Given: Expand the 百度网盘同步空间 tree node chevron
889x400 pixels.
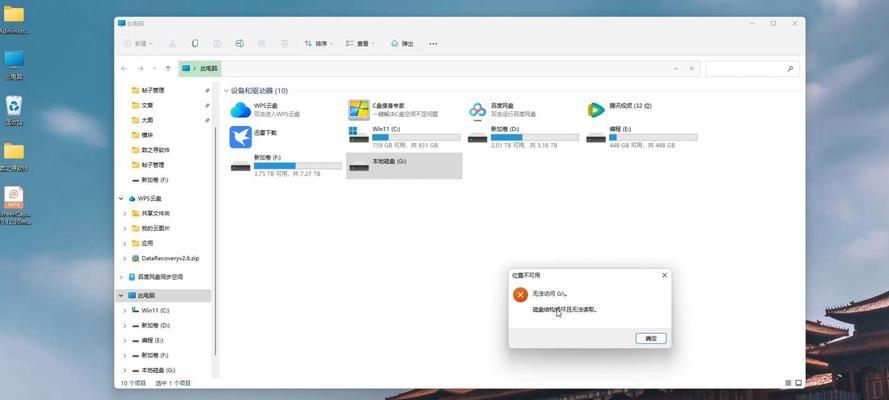Looking at the screenshot, I should click(121, 277).
